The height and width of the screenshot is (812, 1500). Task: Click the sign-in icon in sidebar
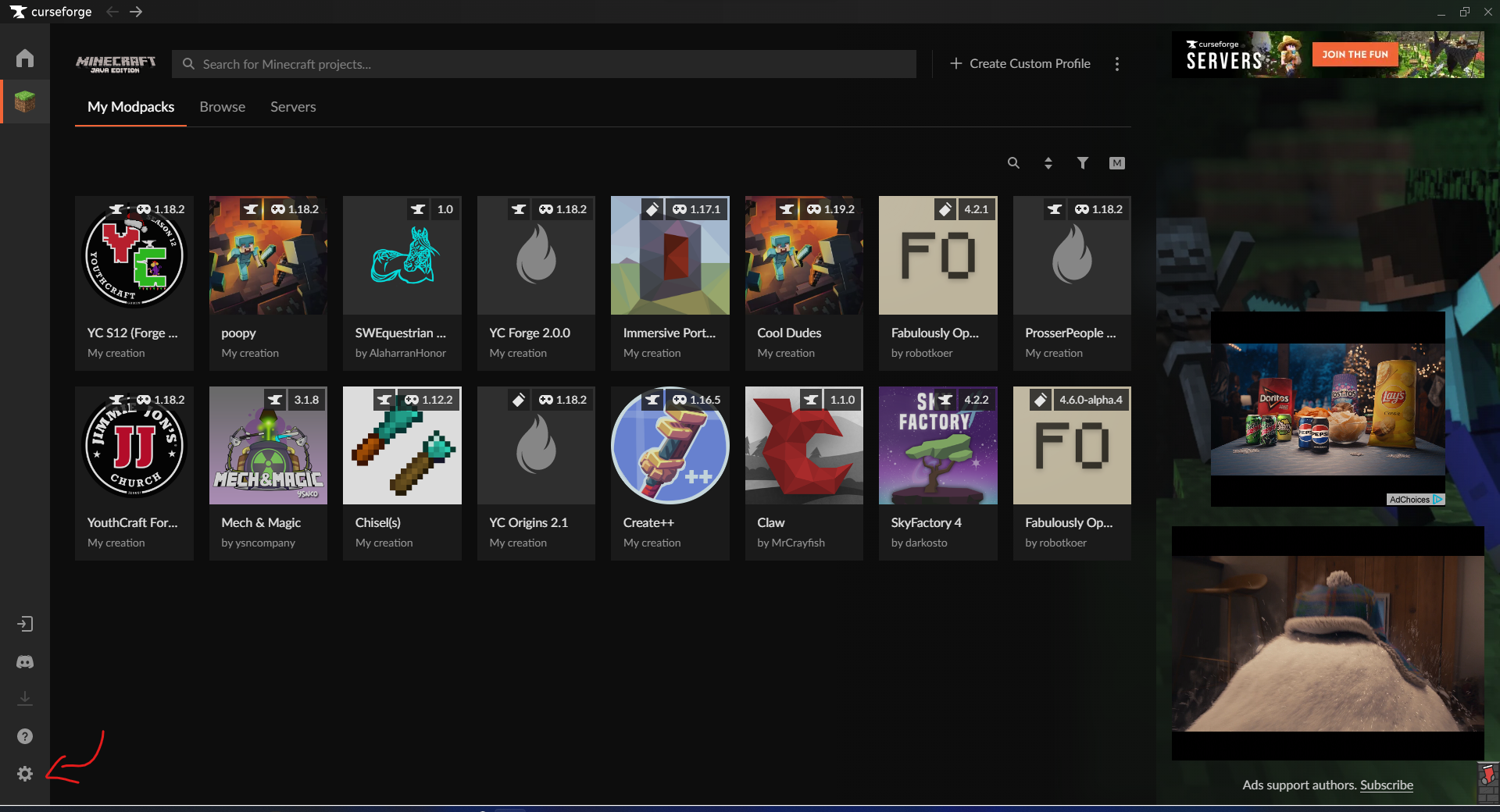pyautogui.click(x=25, y=624)
